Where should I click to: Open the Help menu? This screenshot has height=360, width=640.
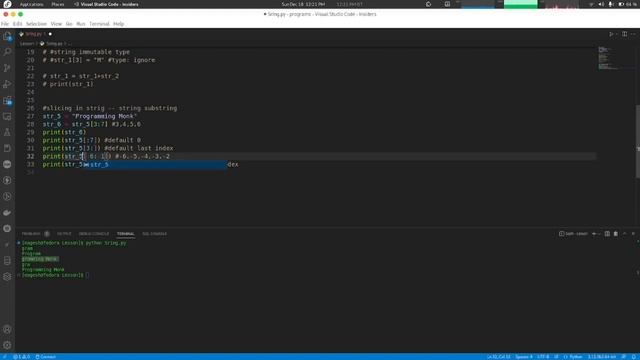pyautogui.click(x=118, y=24)
